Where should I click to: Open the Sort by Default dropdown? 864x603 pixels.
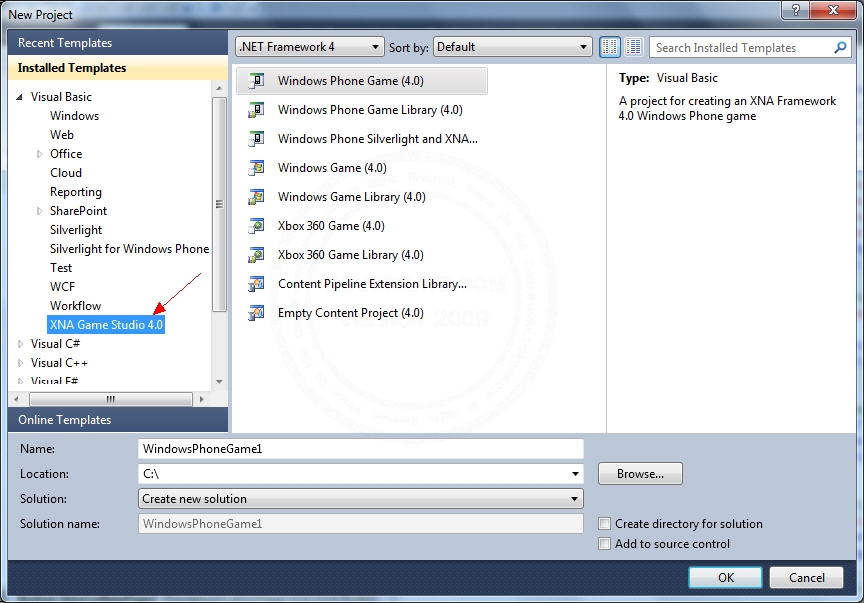point(512,47)
